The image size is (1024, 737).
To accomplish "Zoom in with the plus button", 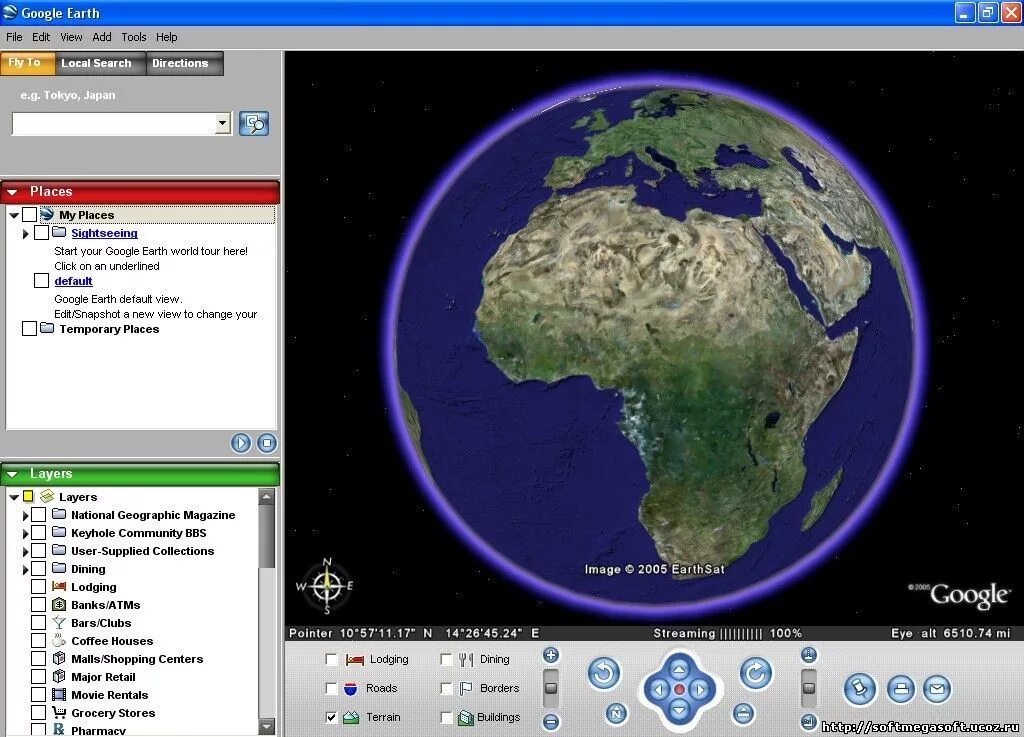I will [x=551, y=655].
